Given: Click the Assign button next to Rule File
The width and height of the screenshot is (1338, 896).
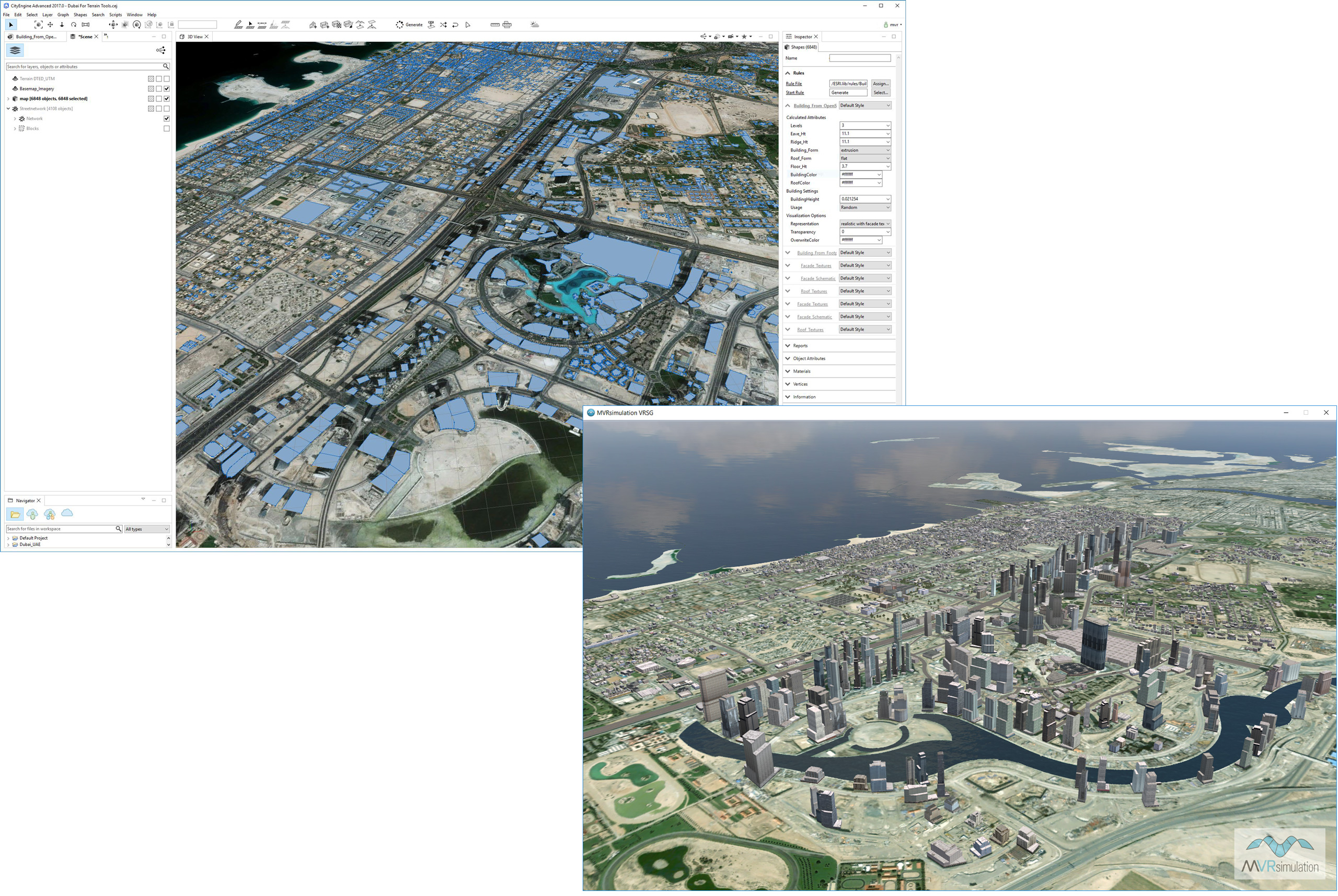Looking at the screenshot, I should (x=878, y=83).
